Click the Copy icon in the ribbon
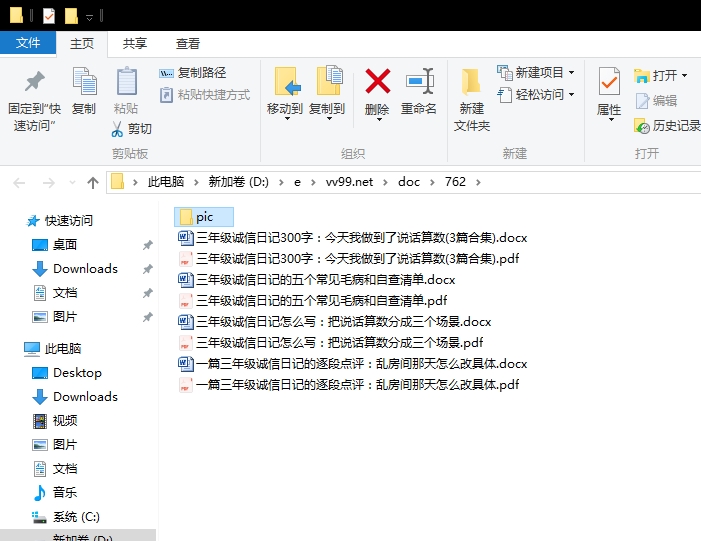701x541 pixels. [84, 81]
